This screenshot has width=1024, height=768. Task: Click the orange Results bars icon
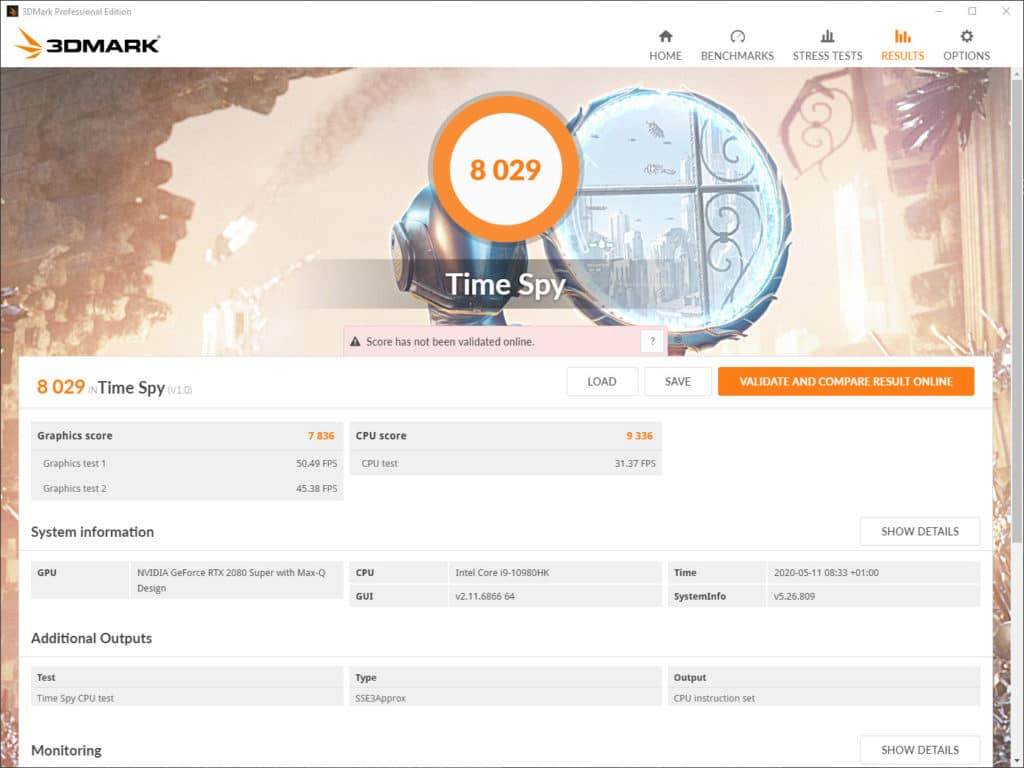pos(903,36)
